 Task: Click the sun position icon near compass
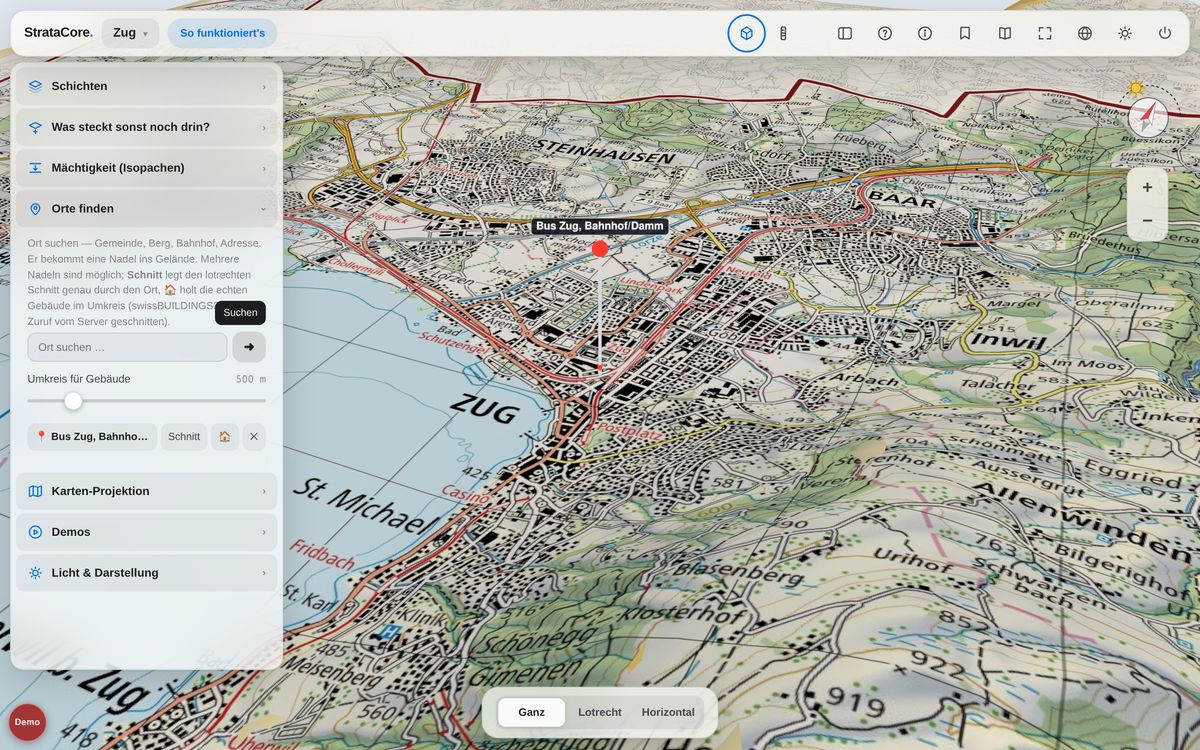point(1136,88)
